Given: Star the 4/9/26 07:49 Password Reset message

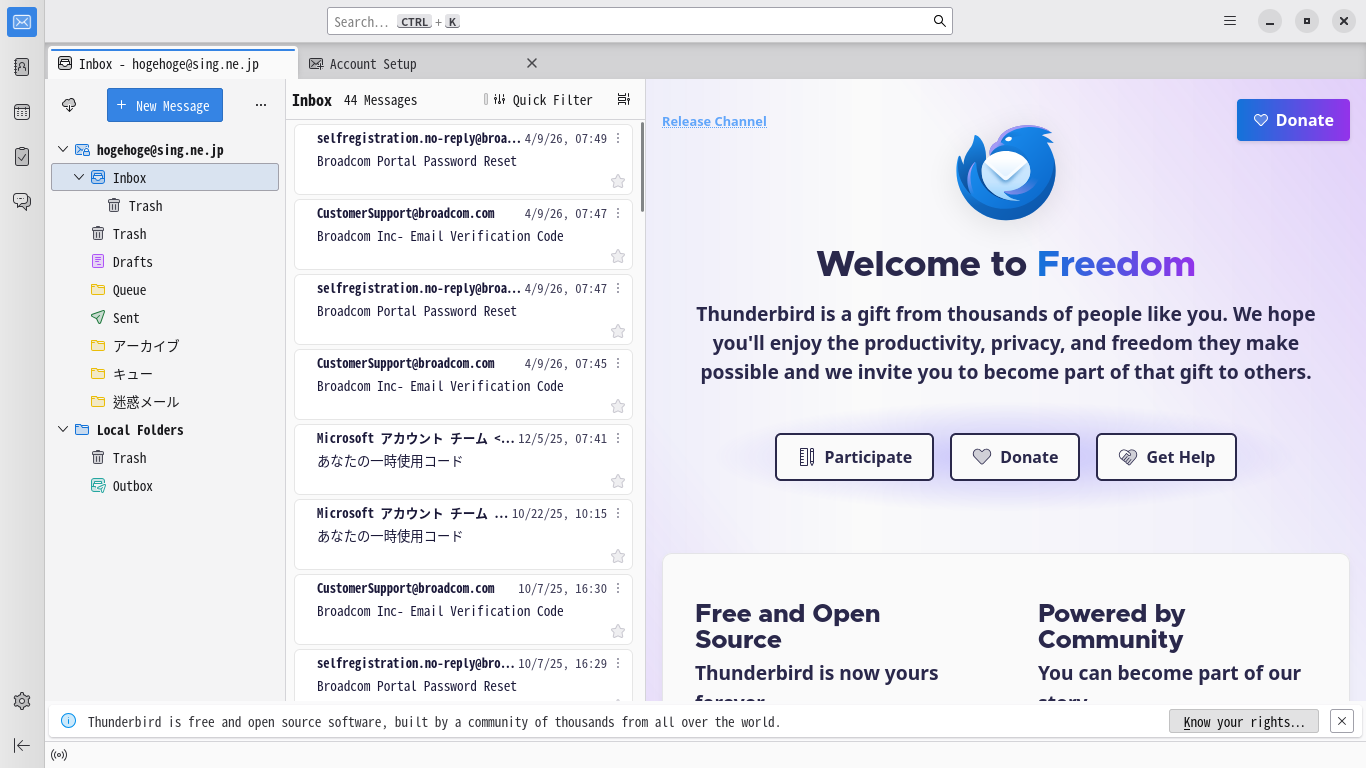Looking at the screenshot, I should tap(618, 181).
